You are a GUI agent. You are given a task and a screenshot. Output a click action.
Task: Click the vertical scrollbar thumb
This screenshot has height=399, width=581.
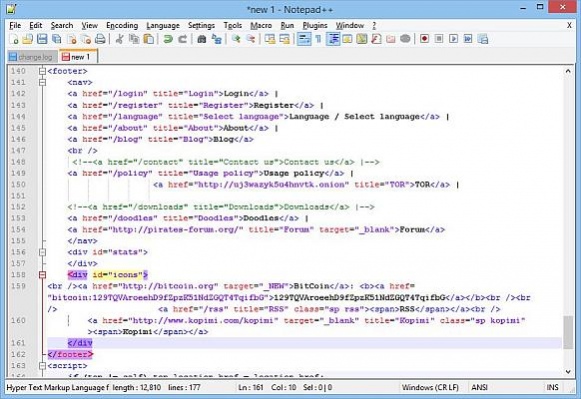click(568, 332)
